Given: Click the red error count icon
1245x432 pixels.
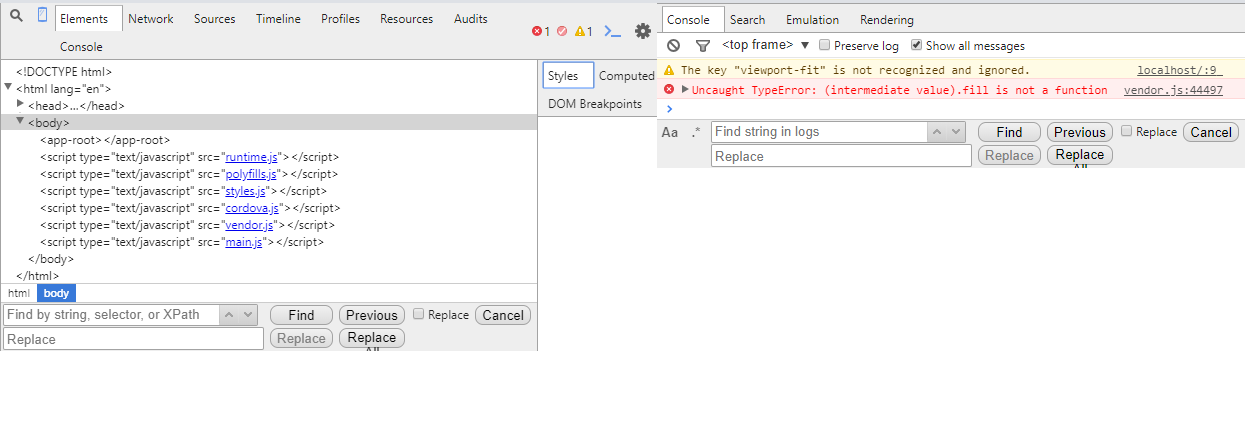Looking at the screenshot, I should 537,31.
